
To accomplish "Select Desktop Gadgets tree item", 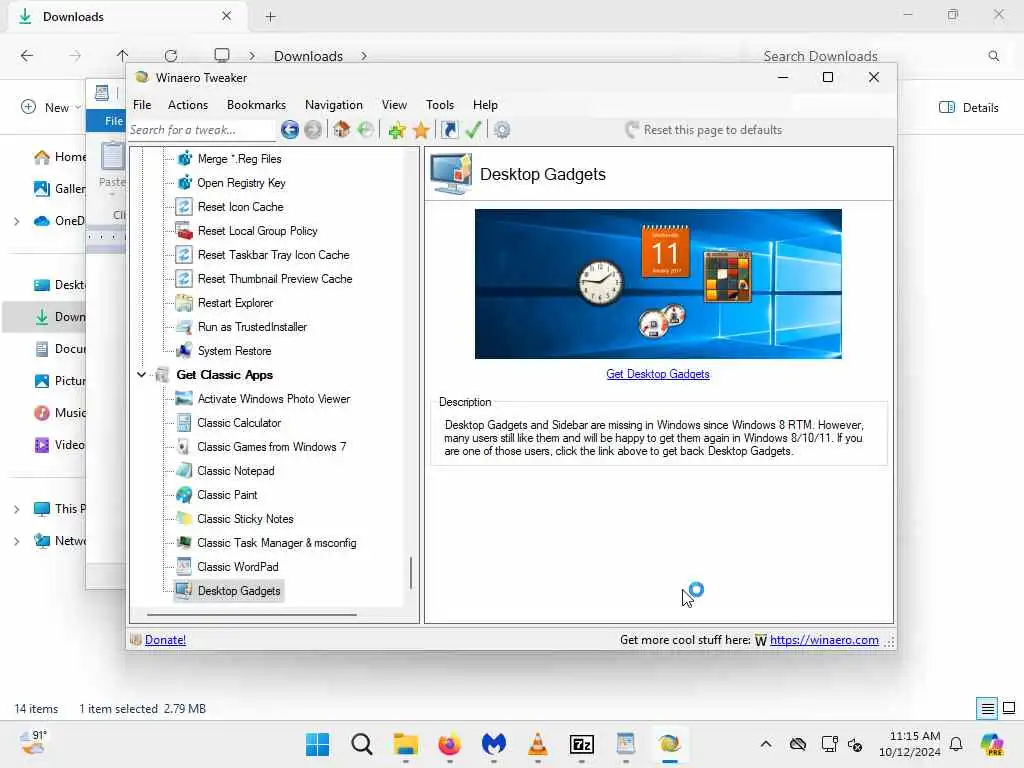I will 239,591.
